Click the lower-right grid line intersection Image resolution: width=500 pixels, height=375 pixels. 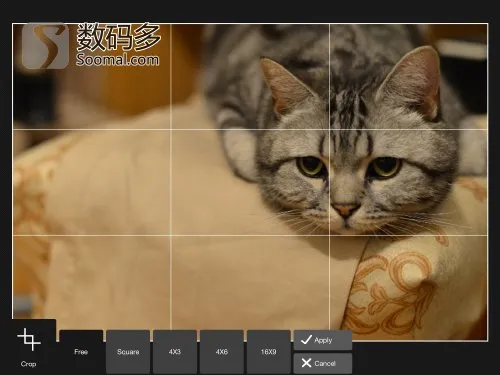coord(329,235)
